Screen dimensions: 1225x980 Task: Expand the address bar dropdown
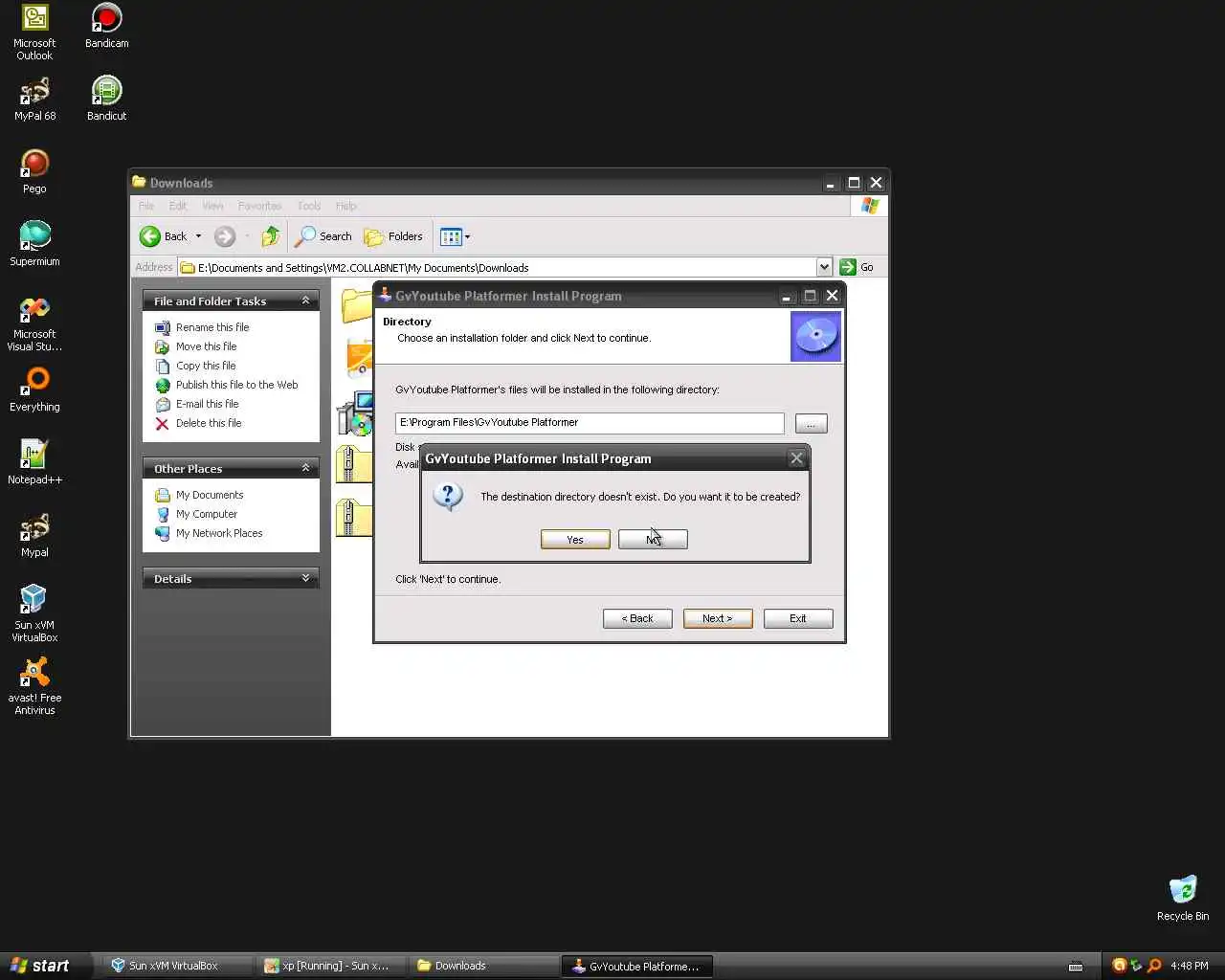[x=824, y=267]
